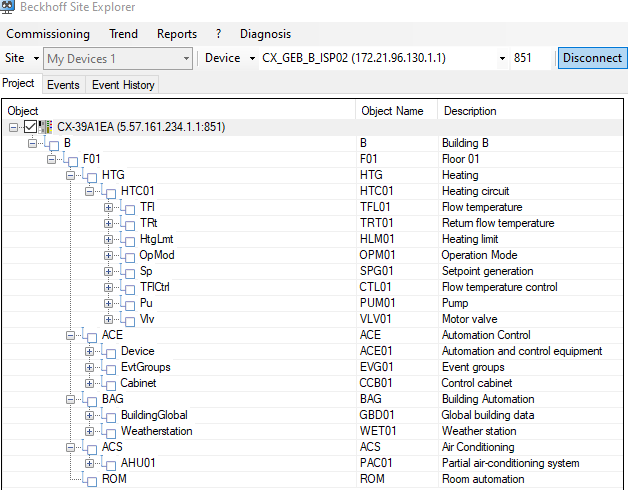Expand the EvtGroups node

[x=89, y=368]
